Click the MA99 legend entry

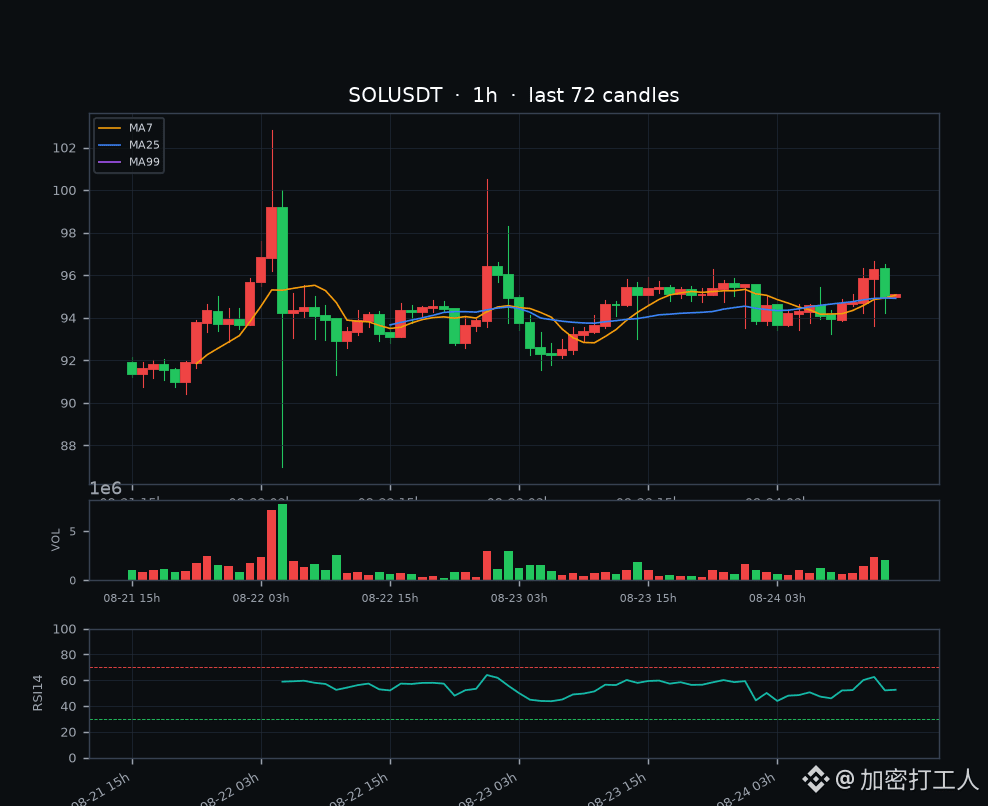coord(129,162)
